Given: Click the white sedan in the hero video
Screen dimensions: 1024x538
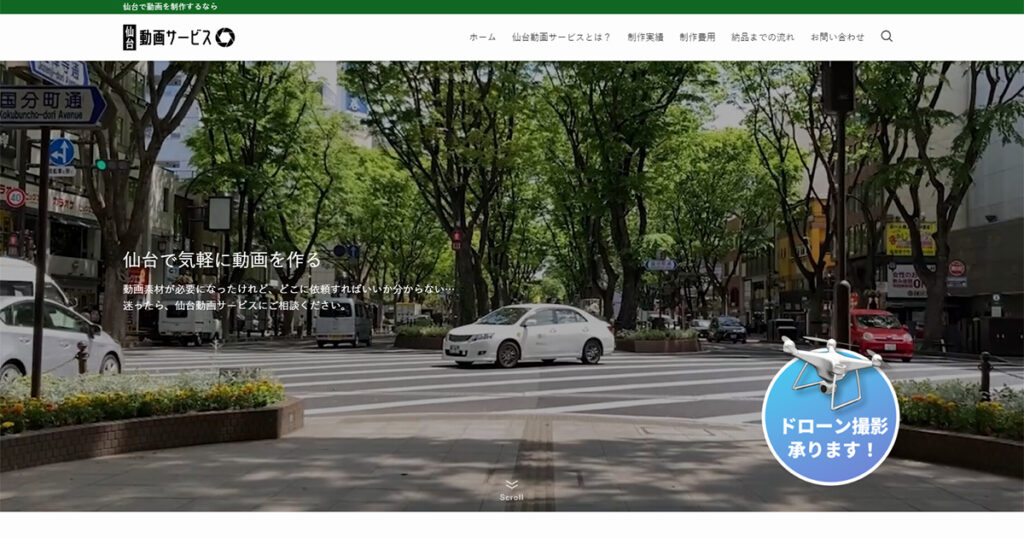Looking at the screenshot, I should click(528, 335).
